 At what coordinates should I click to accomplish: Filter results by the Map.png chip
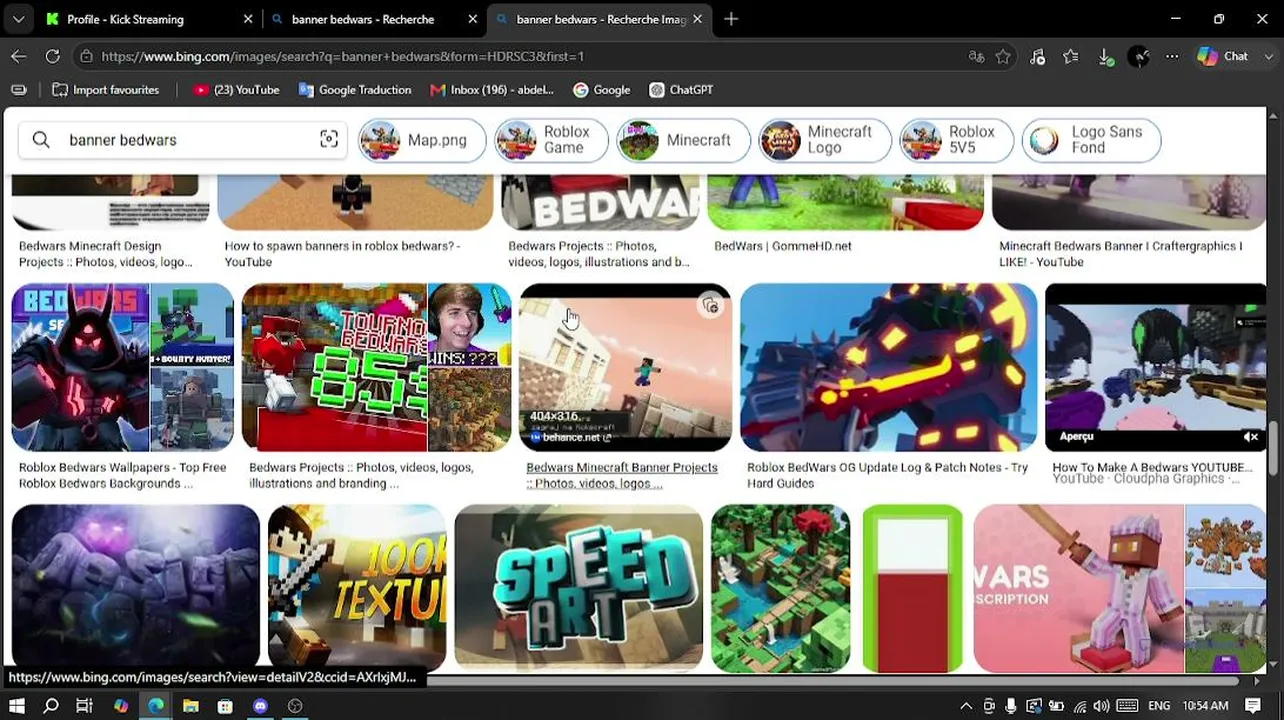click(x=422, y=140)
